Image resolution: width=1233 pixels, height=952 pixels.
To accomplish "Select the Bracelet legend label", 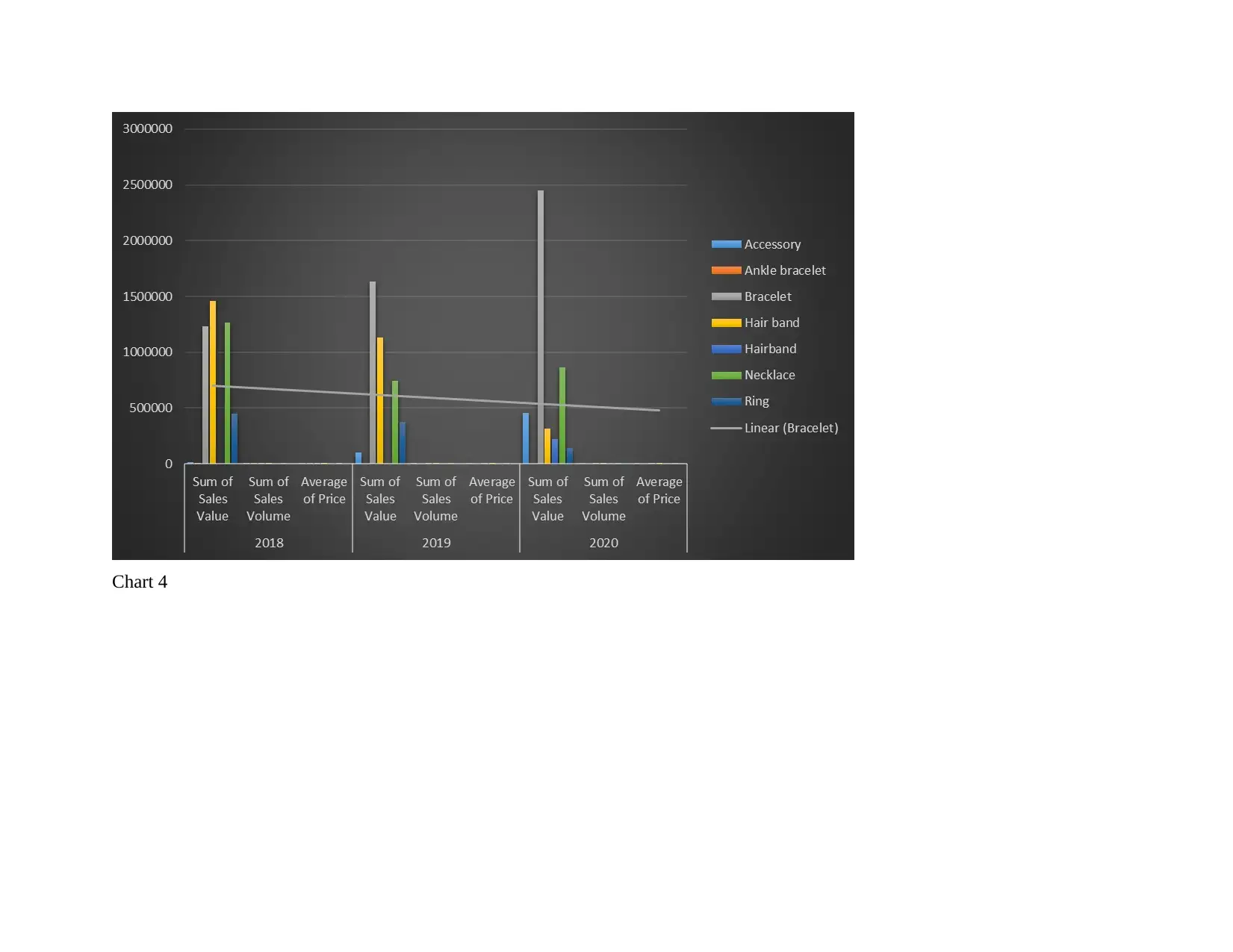I will [768, 296].
